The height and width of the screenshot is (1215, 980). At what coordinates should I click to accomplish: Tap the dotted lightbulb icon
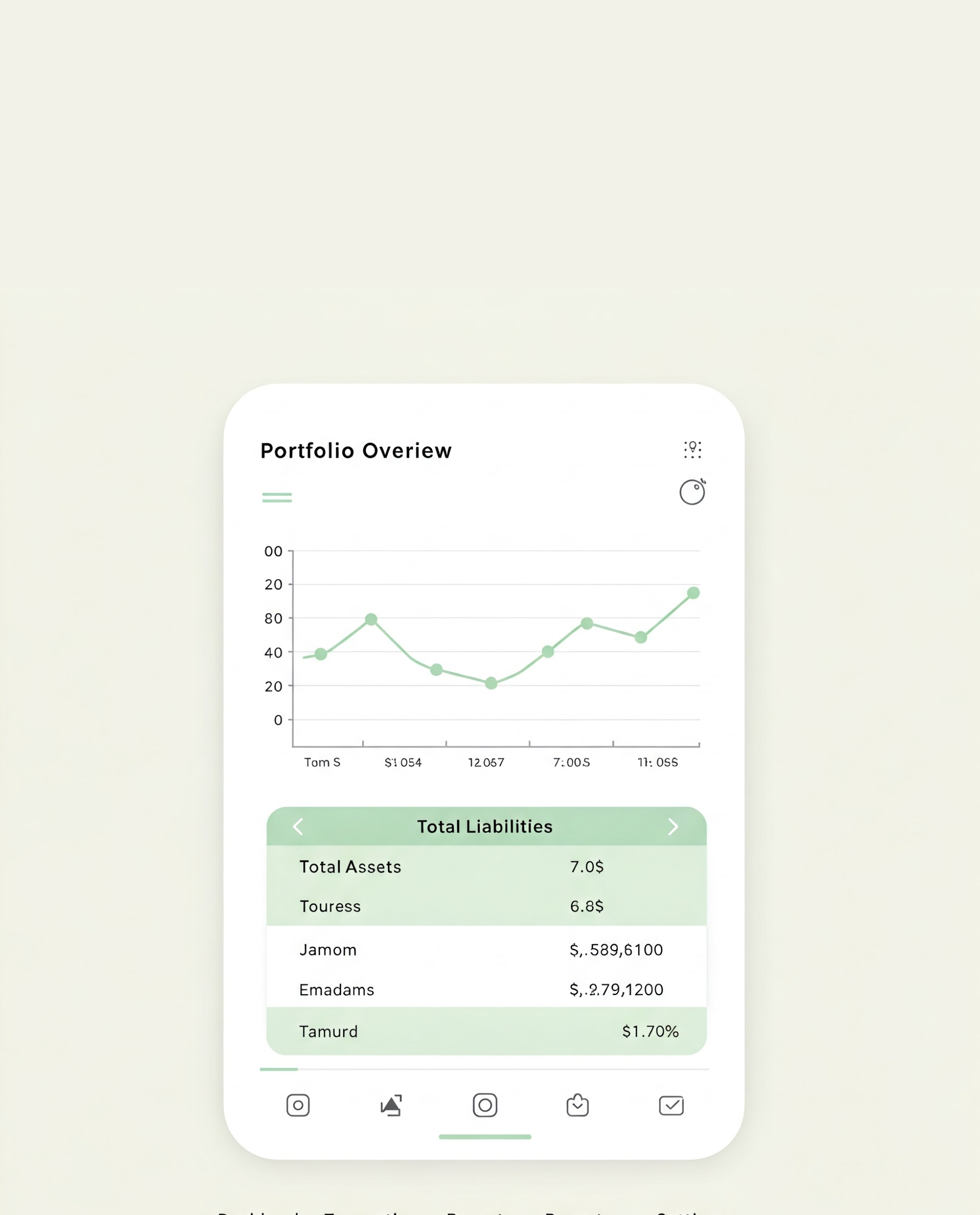pyautogui.click(x=692, y=449)
